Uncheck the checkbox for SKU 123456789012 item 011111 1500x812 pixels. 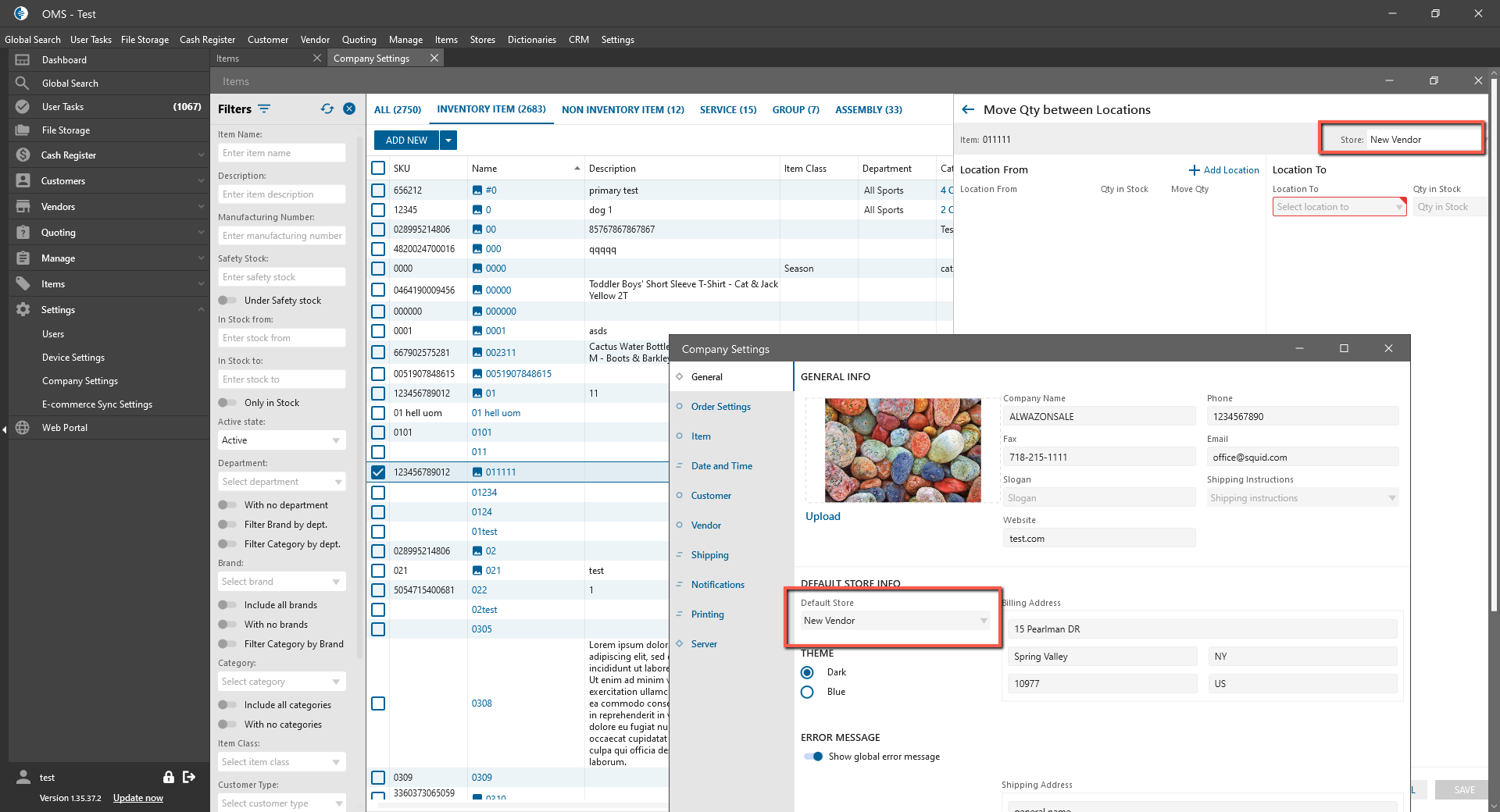[x=378, y=472]
